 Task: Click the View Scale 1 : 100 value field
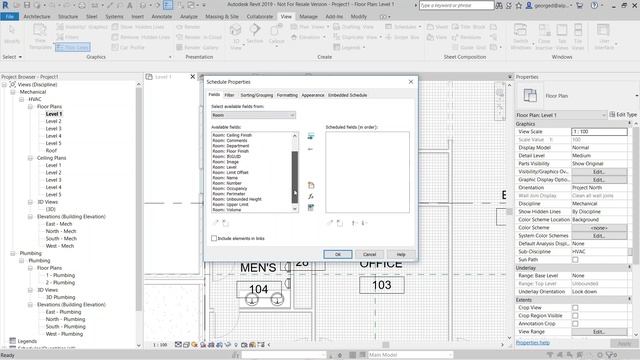[599, 131]
